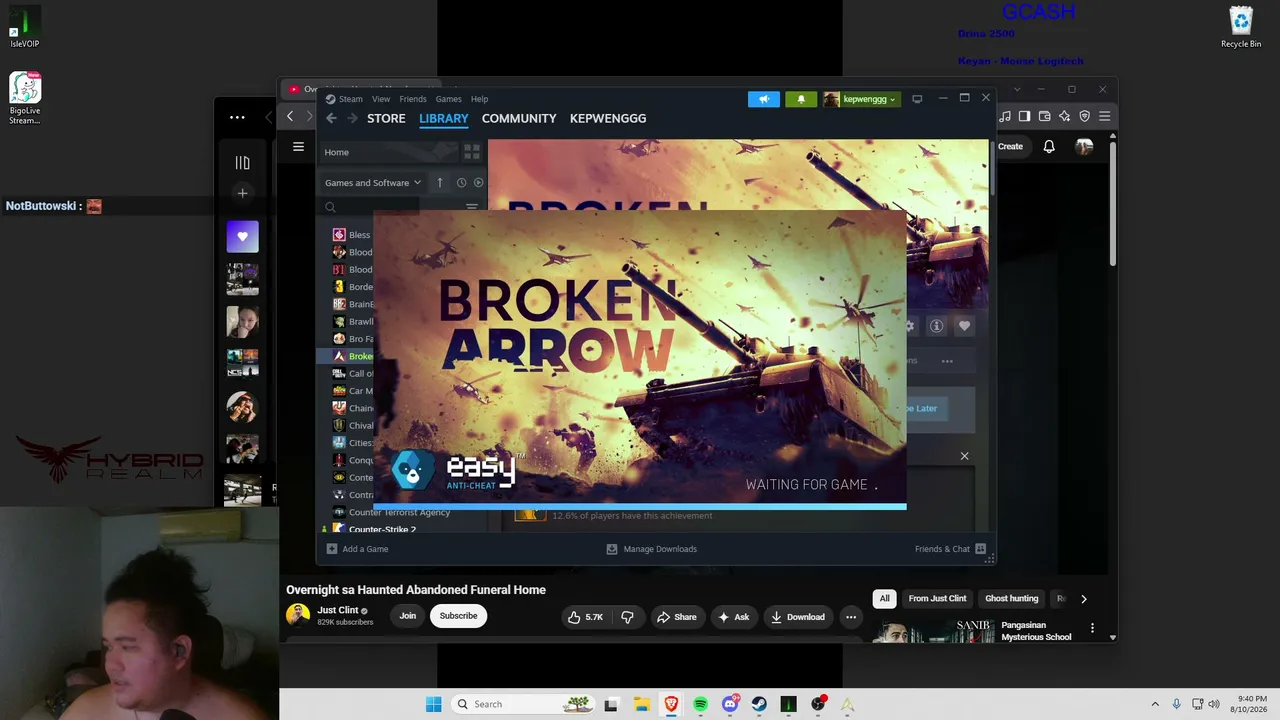Click plus icon in left sidebar app
The height and width of the screenshot is (720, 1280).
pyautogui.click(x=242, y=193)
